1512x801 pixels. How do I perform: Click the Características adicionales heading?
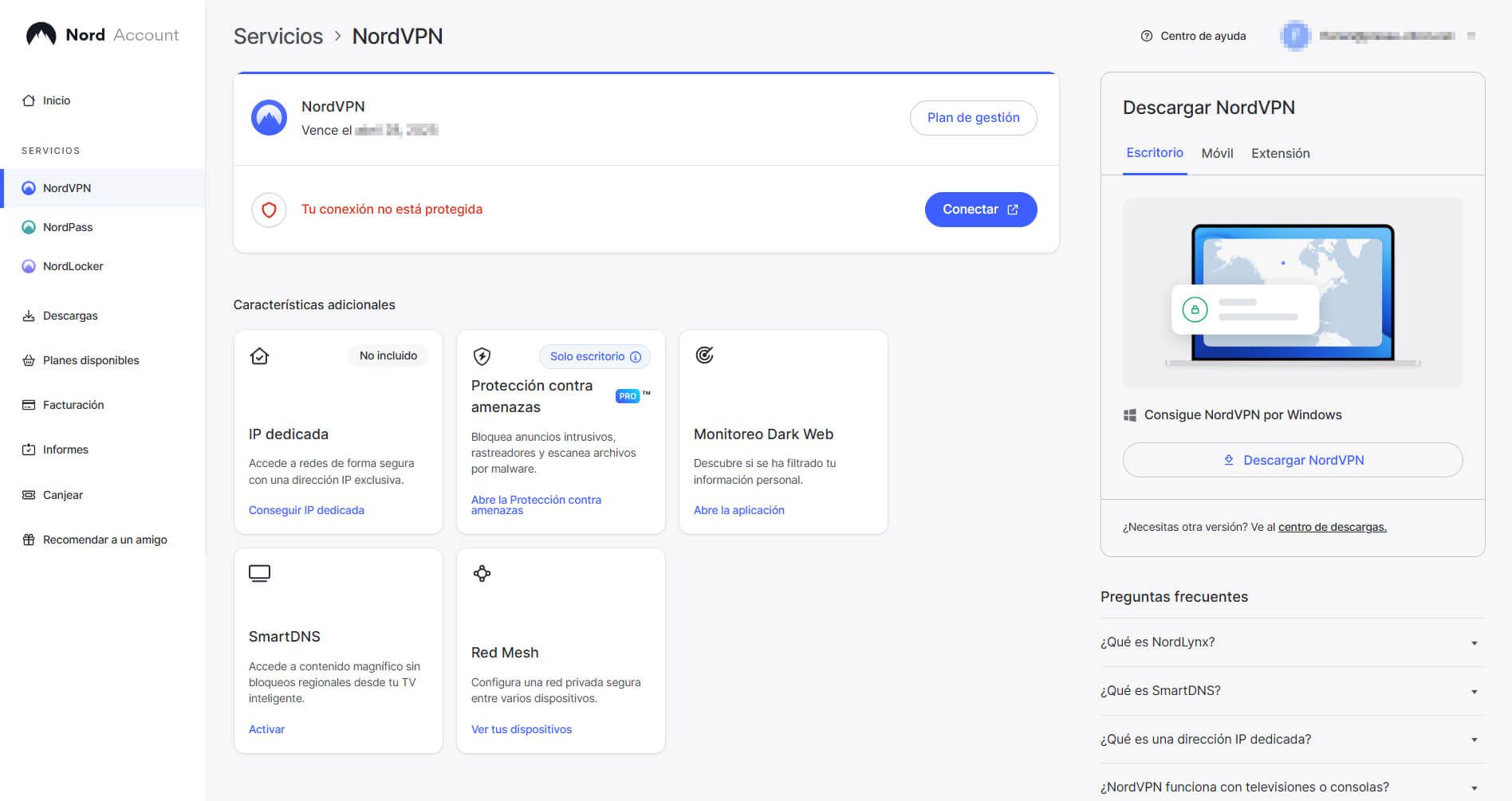314,304
